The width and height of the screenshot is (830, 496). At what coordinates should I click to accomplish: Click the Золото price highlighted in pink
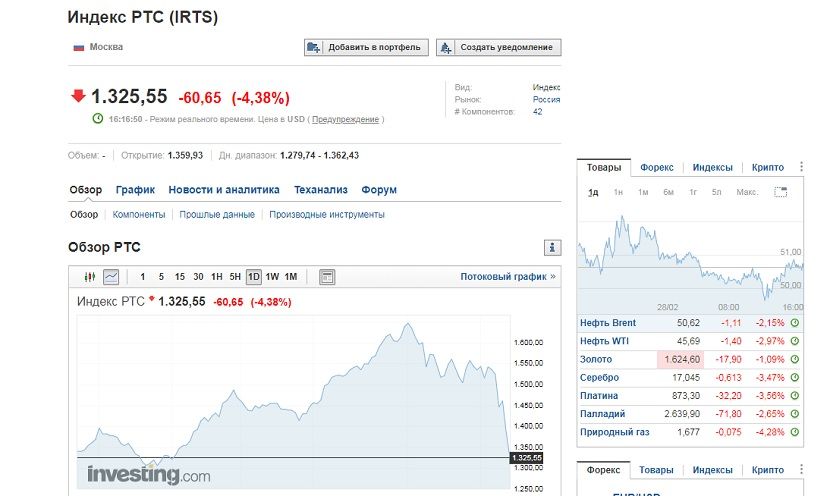[x=681, y=359]
